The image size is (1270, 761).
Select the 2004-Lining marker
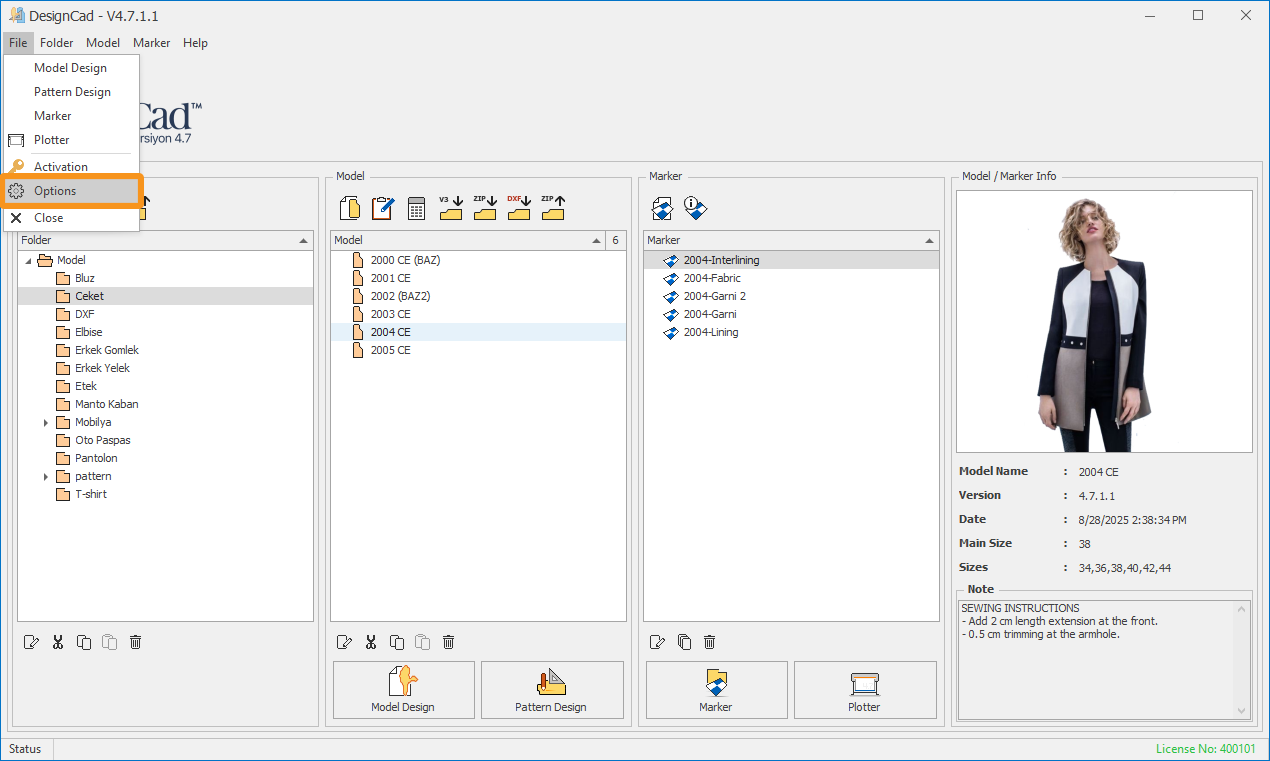pyautogui.click(x=710, y=332)
